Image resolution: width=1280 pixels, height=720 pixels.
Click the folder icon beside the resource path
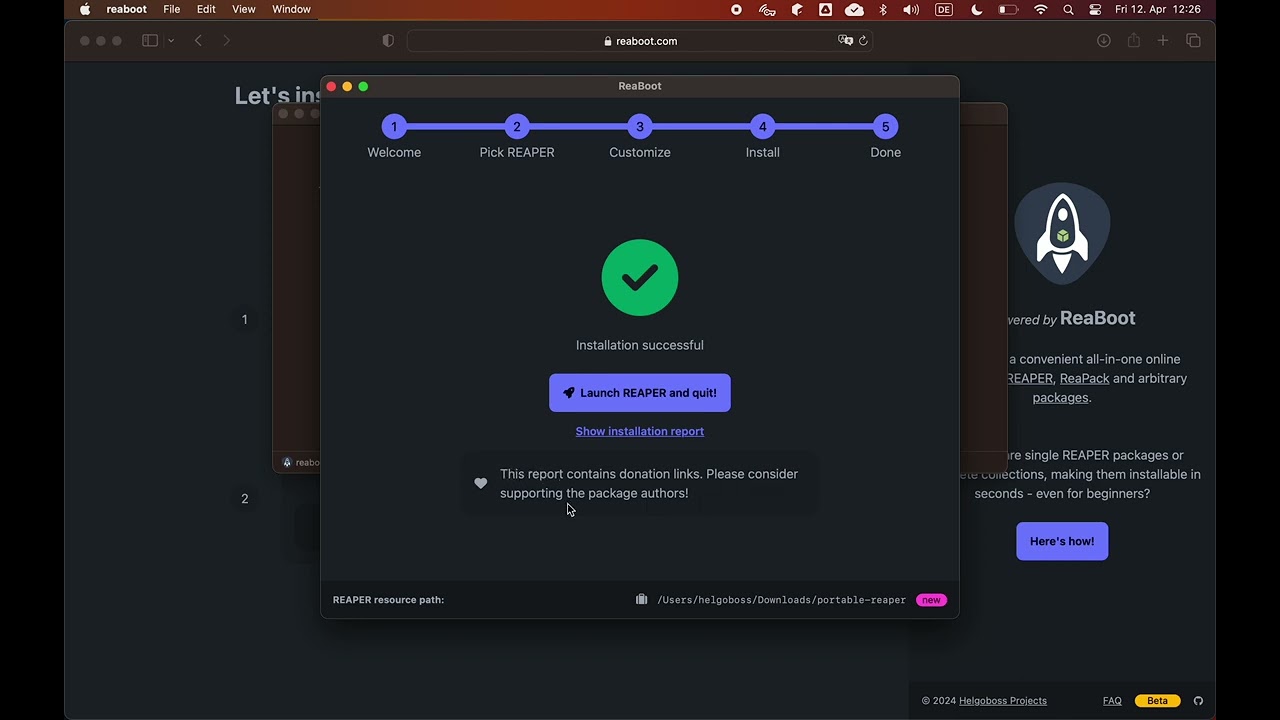click(642, 600)
